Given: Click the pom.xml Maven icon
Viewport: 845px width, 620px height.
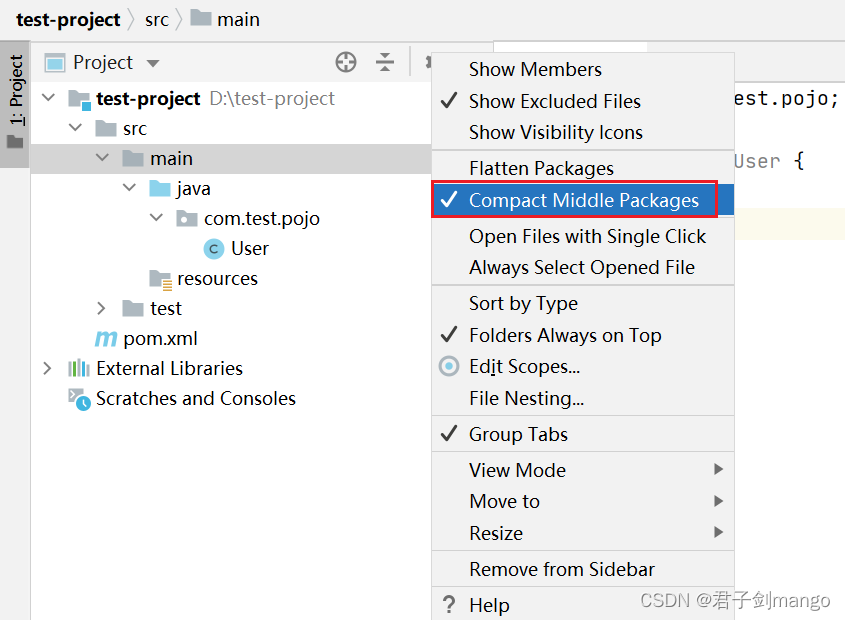Looking at the screenshot, I should [x=106, y=339].
